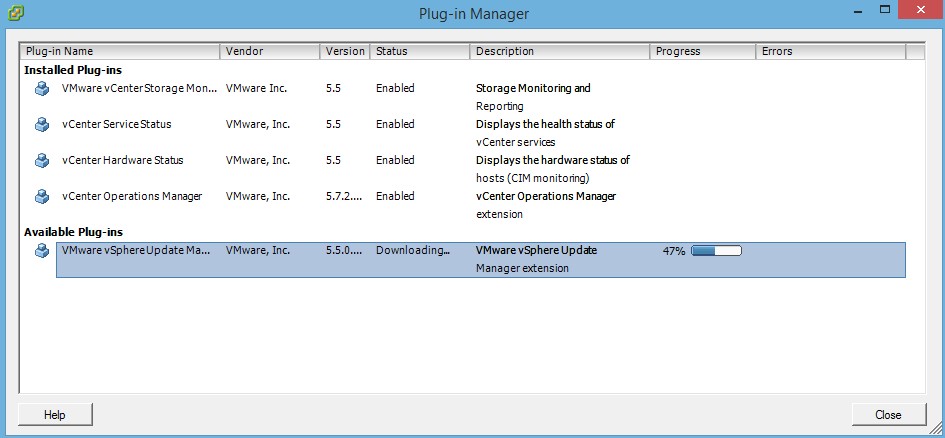Screen dimensions: 945x438
Task: Sort by the Status column header
Action: click(x=420, y=52)
